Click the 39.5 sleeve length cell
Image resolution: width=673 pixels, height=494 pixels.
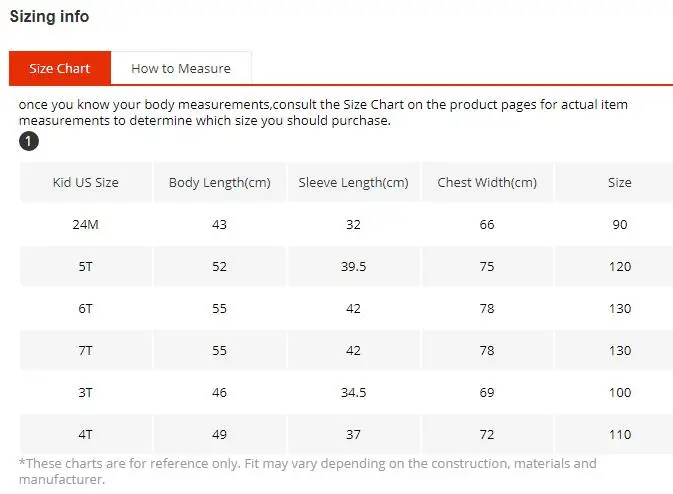[353, 266]
